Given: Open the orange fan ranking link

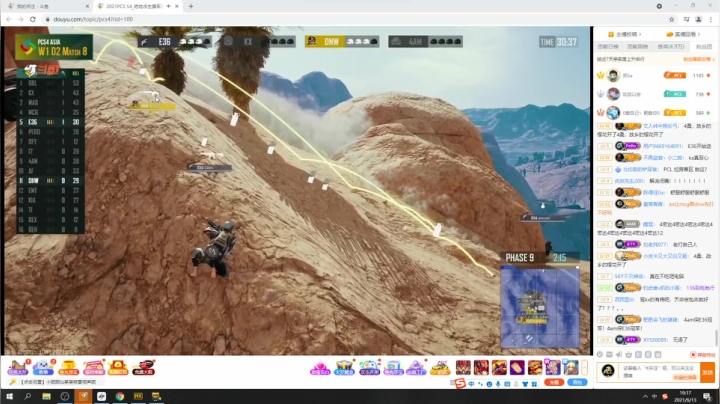Looking at the screenshot, I should tap(699, 59).
